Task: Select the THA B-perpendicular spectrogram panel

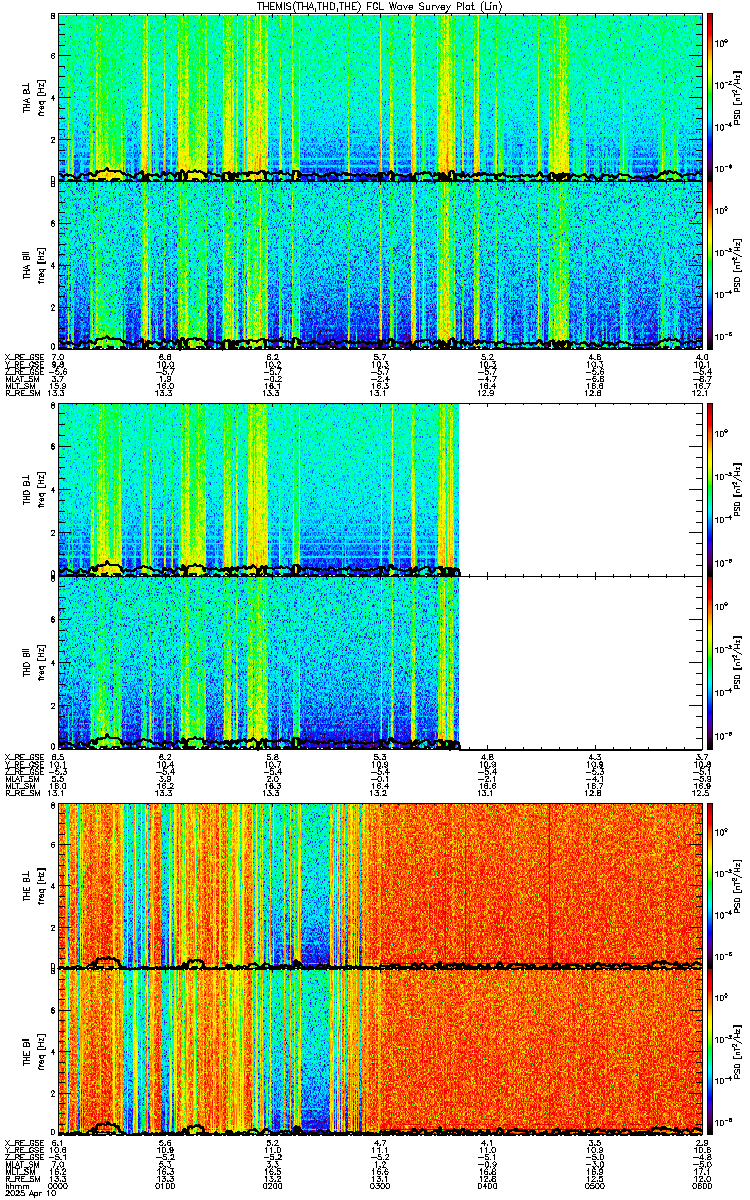Action: [x=381, y=96]
